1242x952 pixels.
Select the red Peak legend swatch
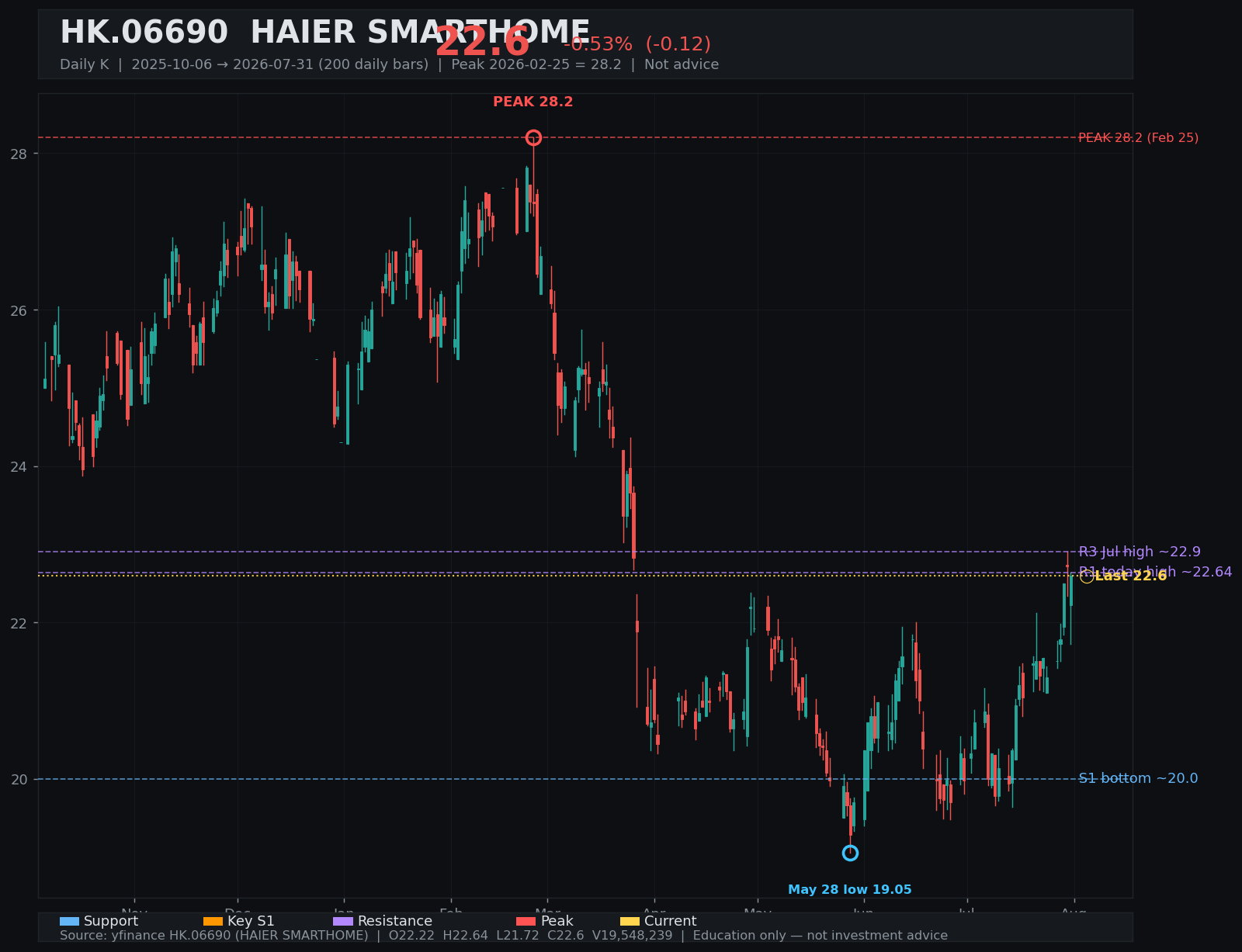click(526, 922)
